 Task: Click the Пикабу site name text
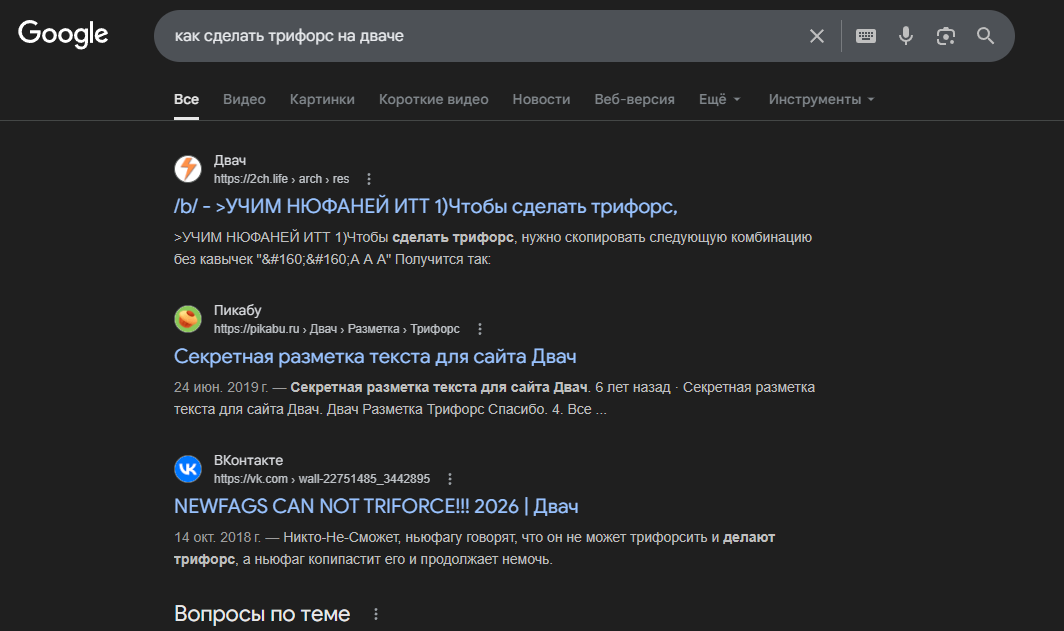click(238, 310)
